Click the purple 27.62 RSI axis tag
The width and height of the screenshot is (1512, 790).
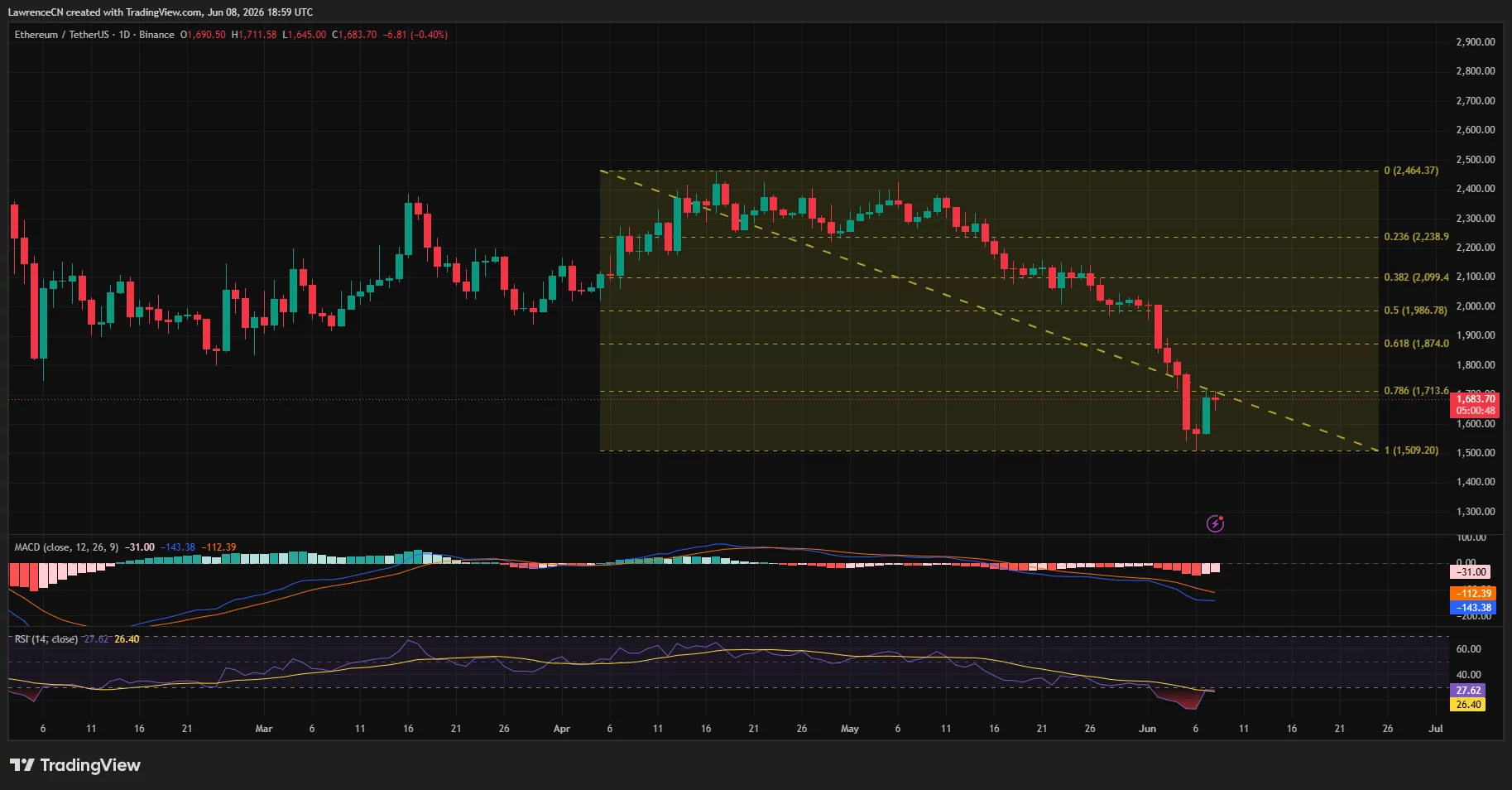[1468, 691]
